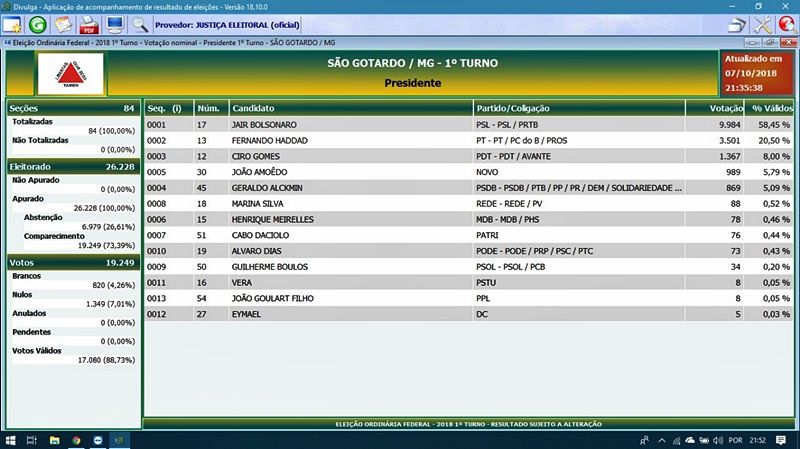Image resolution: width=800 pixels, height=449 pixels.
Task: Click the % Válidos column header
Action: point(770,107)
